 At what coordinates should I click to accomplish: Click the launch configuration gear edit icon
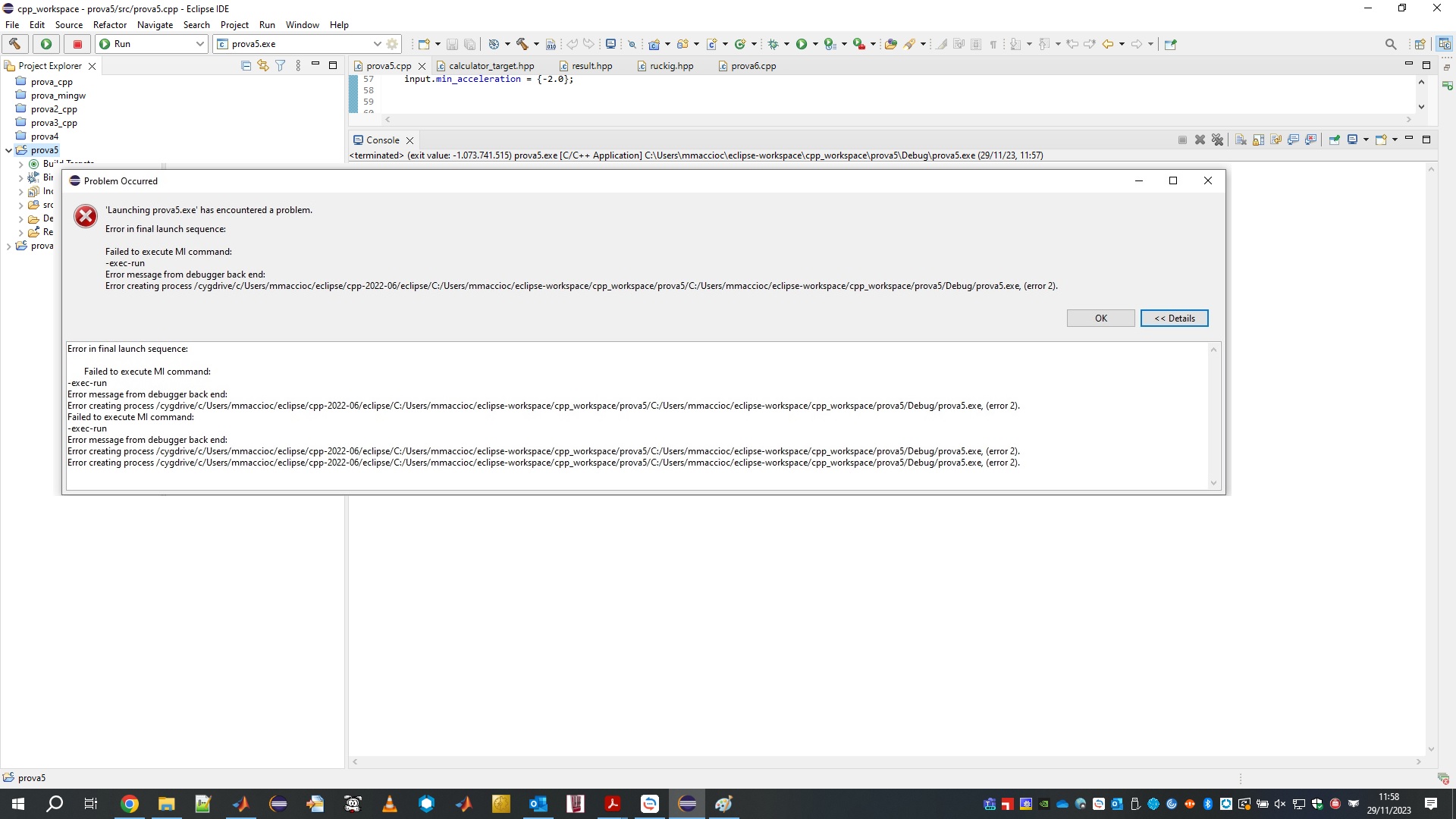point(392,44)
